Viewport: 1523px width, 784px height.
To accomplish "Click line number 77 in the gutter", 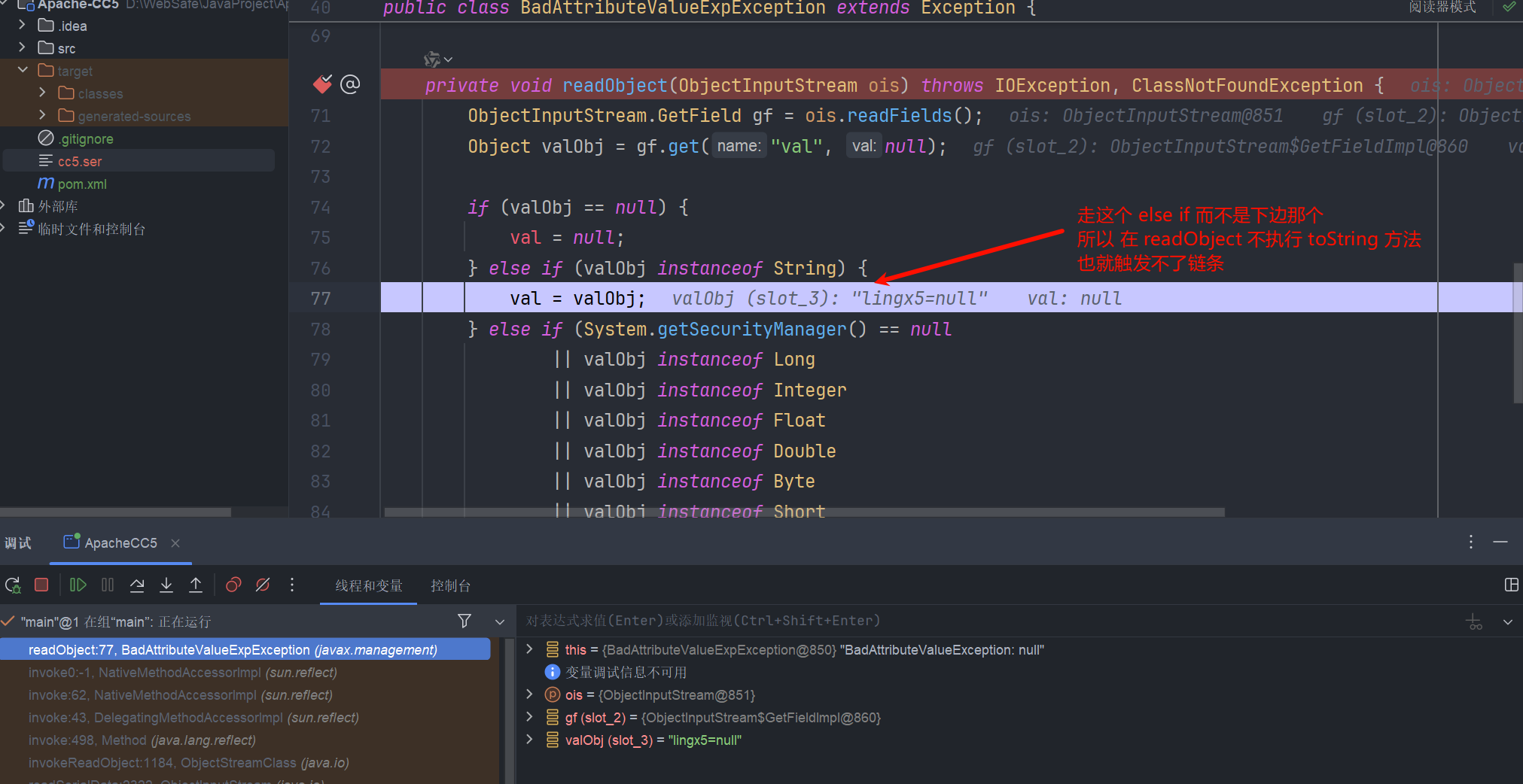I will [321, 299].
